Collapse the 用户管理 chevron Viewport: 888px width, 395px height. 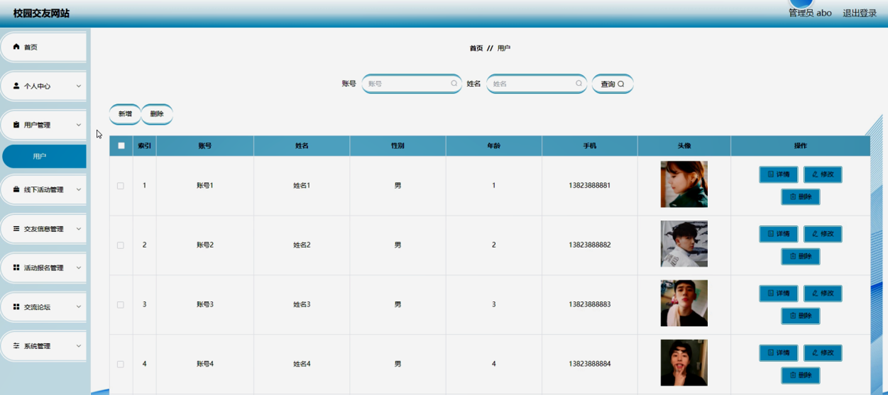tap(79, 125)
